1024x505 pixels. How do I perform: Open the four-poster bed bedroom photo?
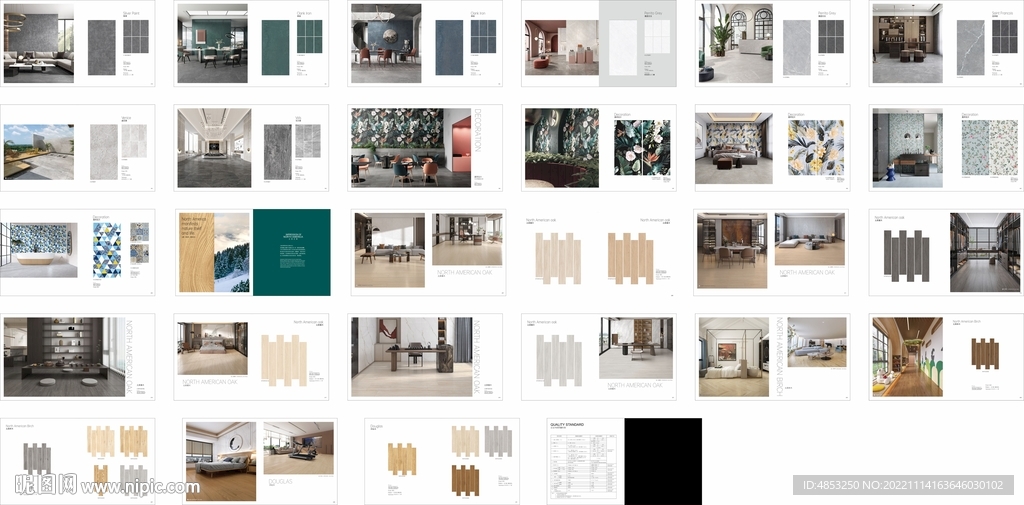point(734,357)
